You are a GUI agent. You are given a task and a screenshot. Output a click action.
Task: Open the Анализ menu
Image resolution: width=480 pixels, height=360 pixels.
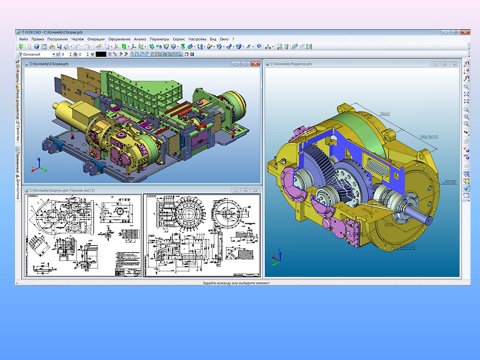(x=140, y=39)
